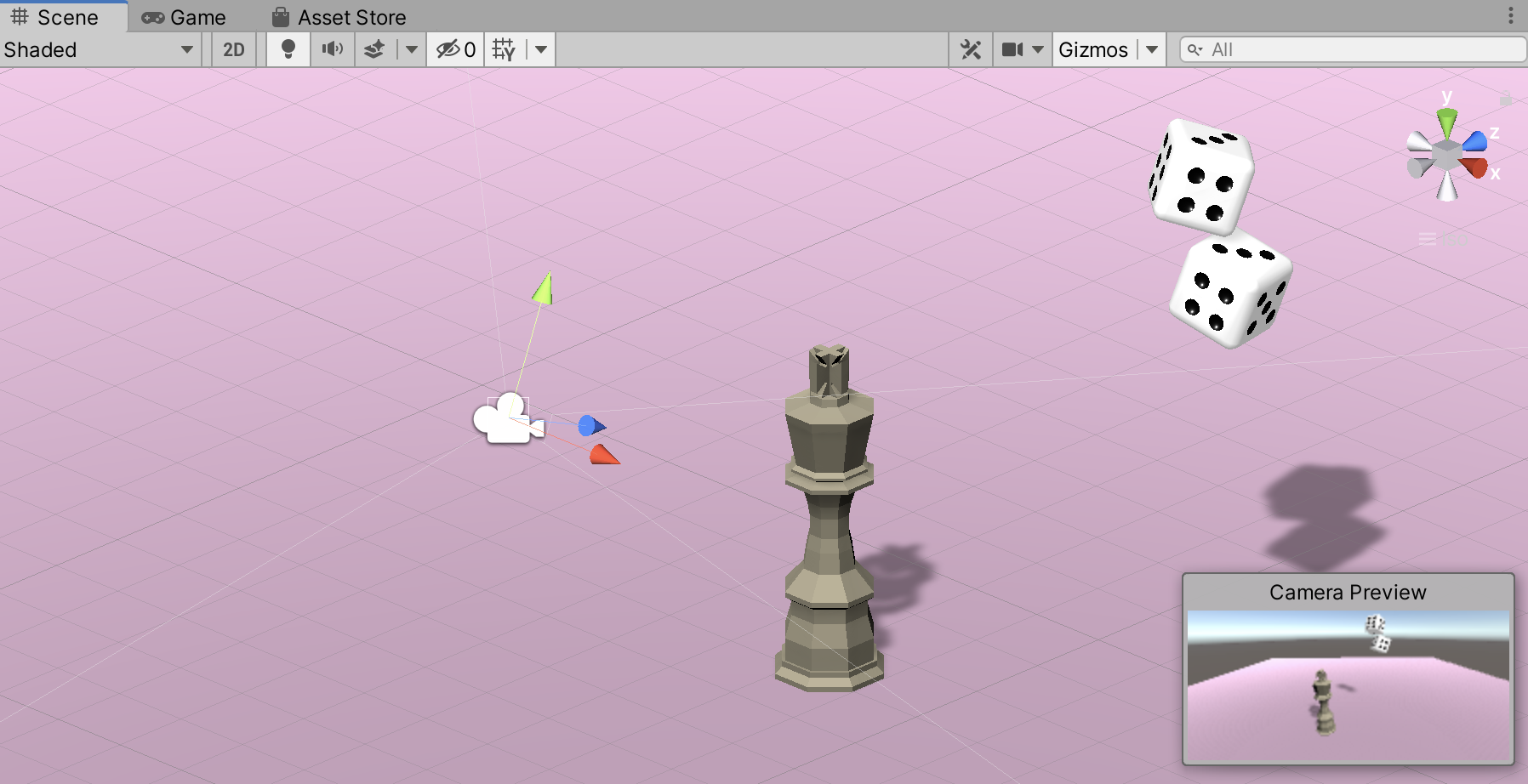Viewport: 1528px width, 784px height.
Task: Open grid settings dropdown arrow
Action: pos(541,49)
